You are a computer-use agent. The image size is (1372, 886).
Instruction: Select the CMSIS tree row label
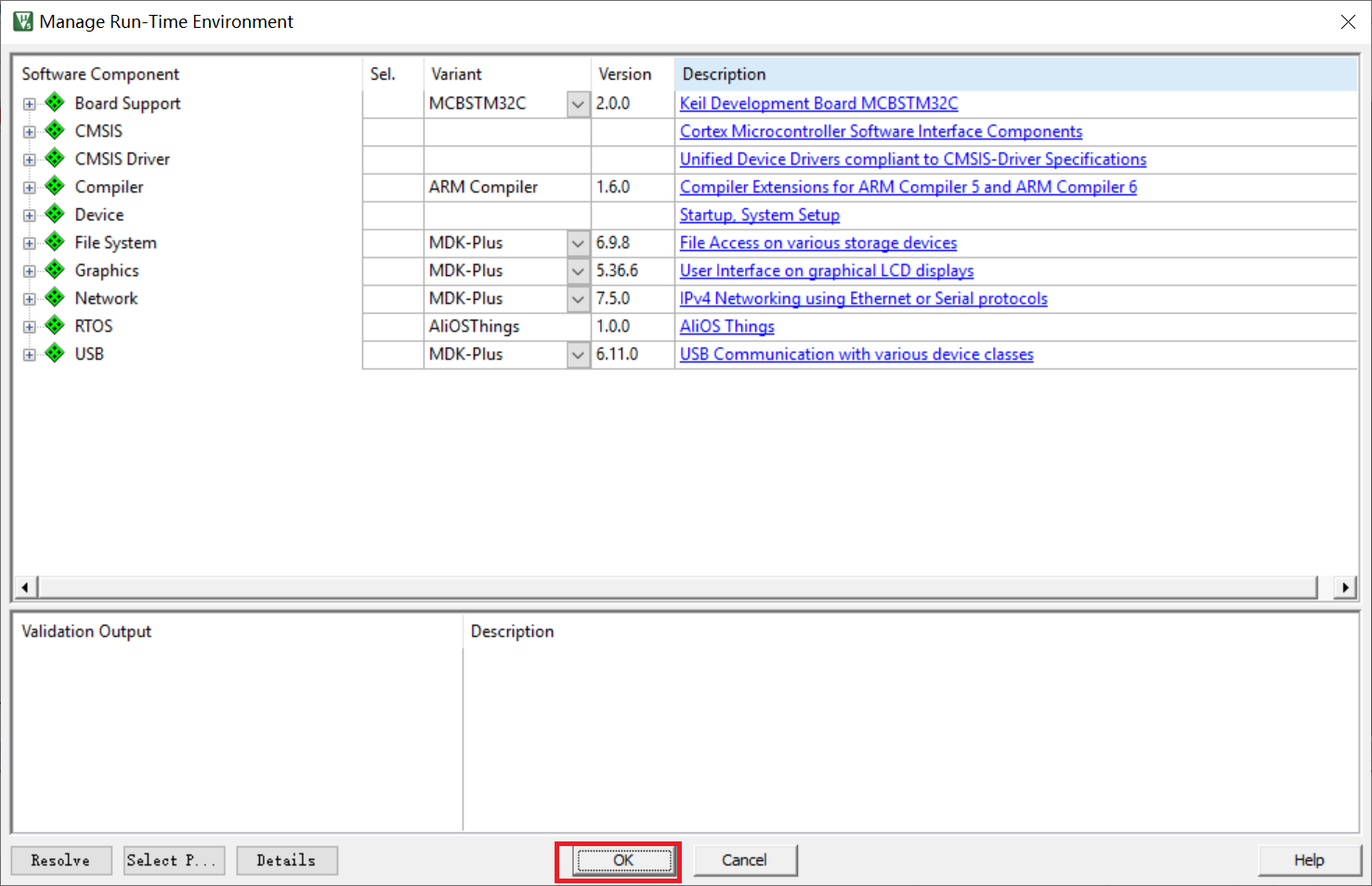pyautogui.click(x=98, y=131)
